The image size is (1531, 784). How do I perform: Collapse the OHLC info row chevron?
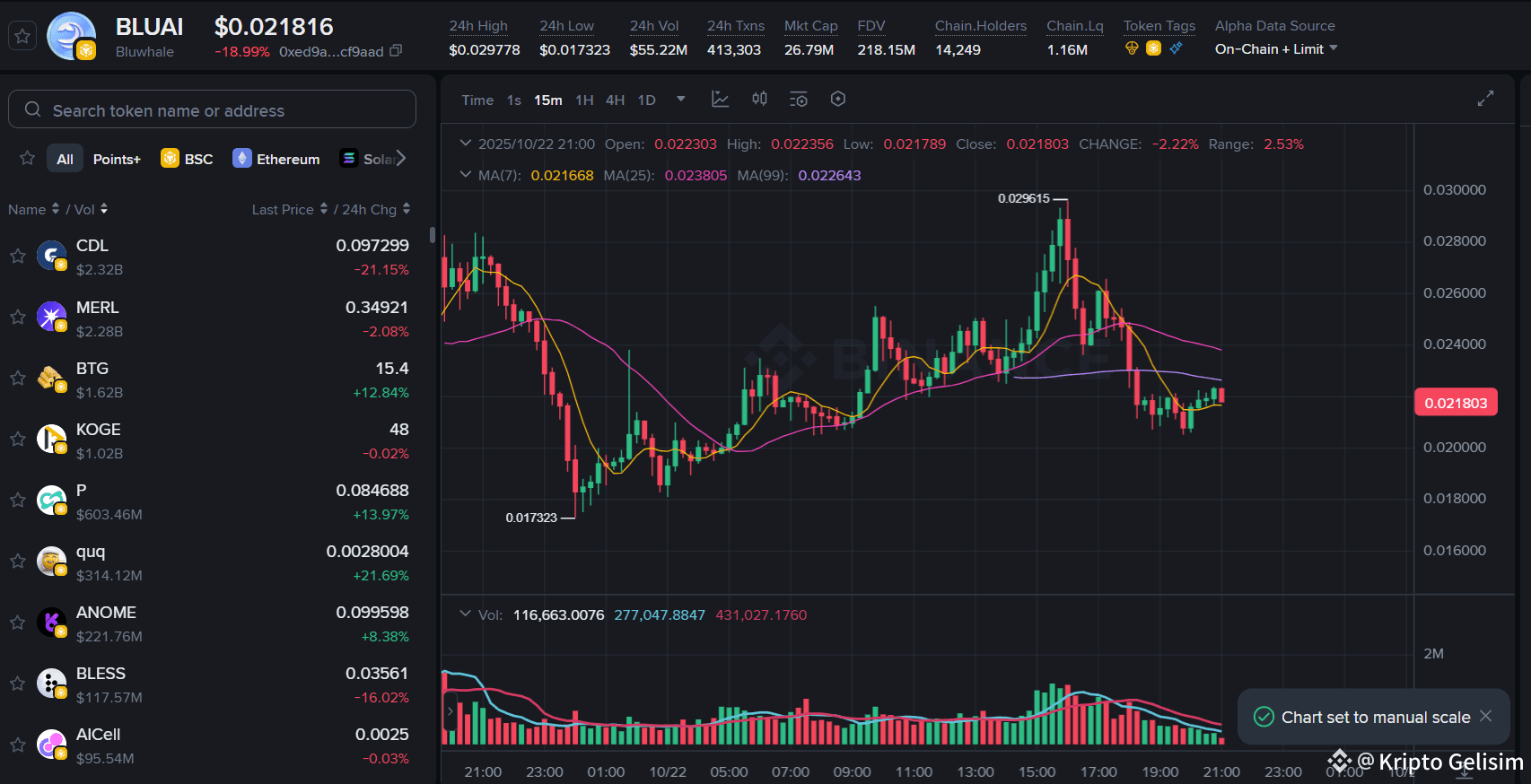465,143
